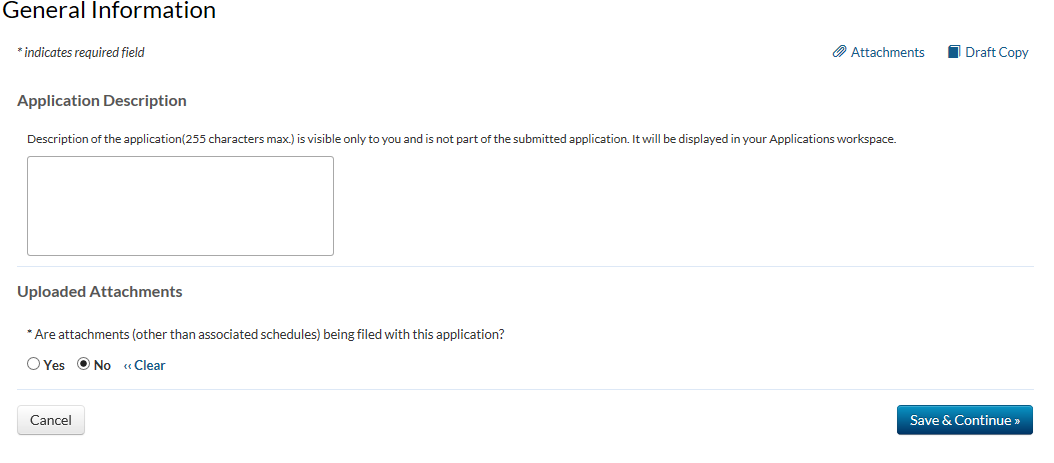Click the 255 characters max description hint
Image resolution: width=1054 pixels, height=463 pixels.
[x=461, y=139]
